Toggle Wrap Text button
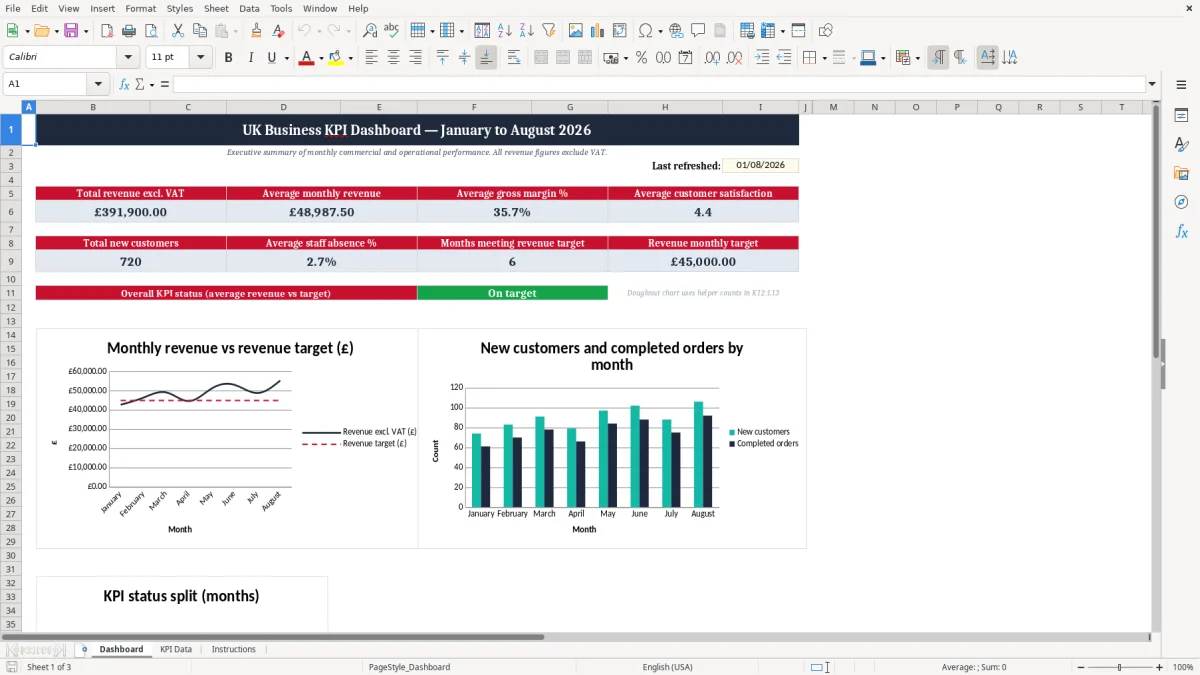This screenshot has width=1200, height=675. [x=514, y=58]
